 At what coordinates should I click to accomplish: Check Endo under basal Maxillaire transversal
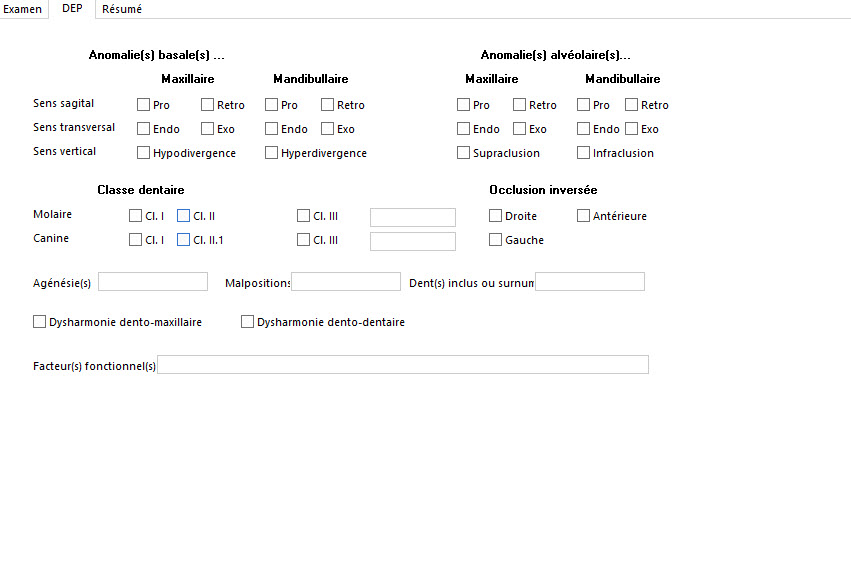(x=142, y=127)
